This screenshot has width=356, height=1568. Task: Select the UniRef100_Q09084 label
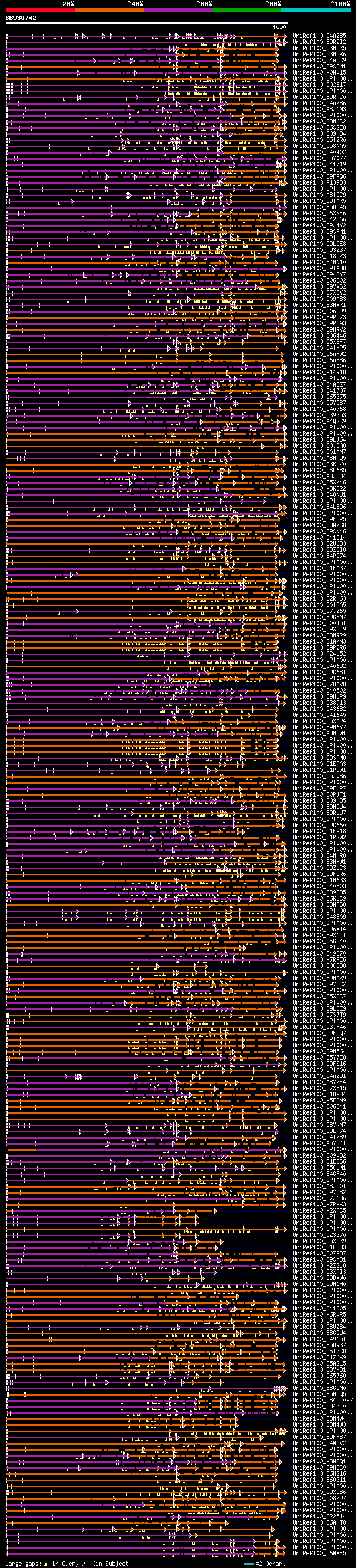coord(319,134)
